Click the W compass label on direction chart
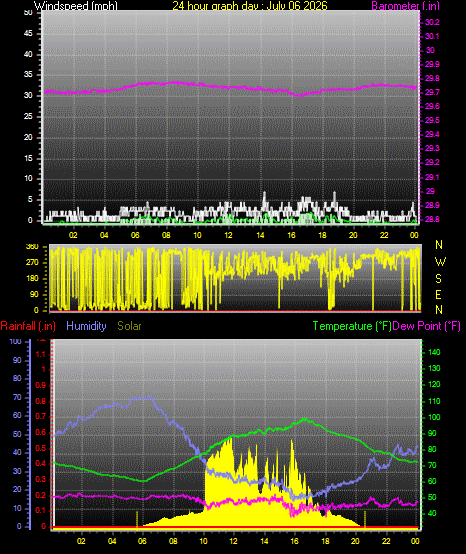Screen dimensions: 466x554 tap(440, 262)
